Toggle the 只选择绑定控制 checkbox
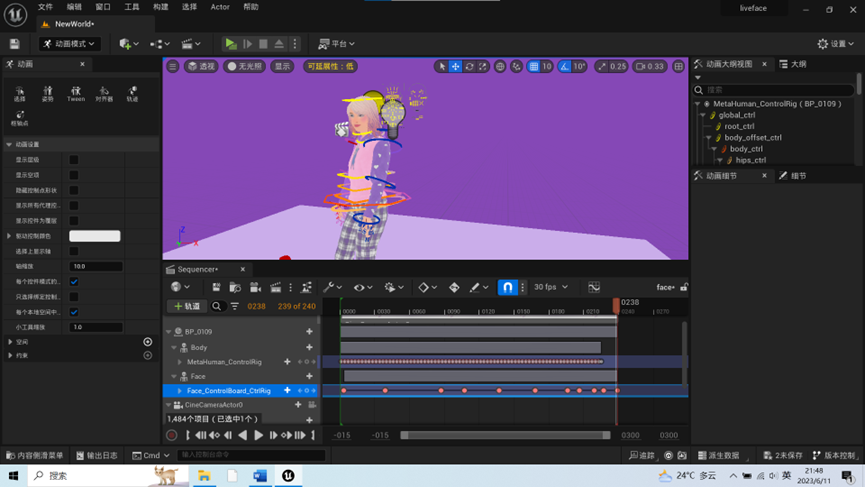 [73, 297]
